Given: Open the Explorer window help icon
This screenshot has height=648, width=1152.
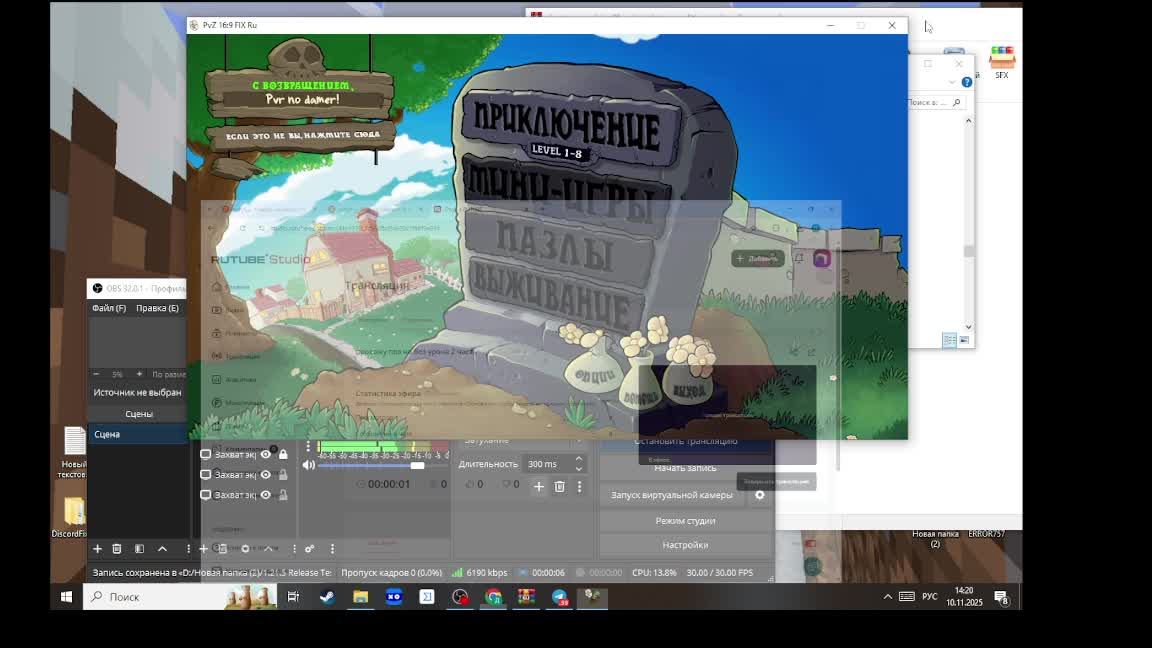Looking at the screenshot, I should [967, 82].
